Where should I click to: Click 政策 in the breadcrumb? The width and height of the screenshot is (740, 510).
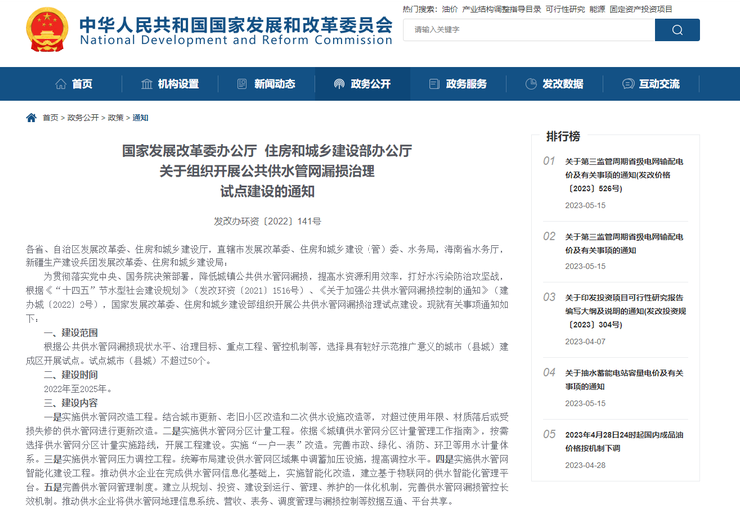(x=116, y=118)
